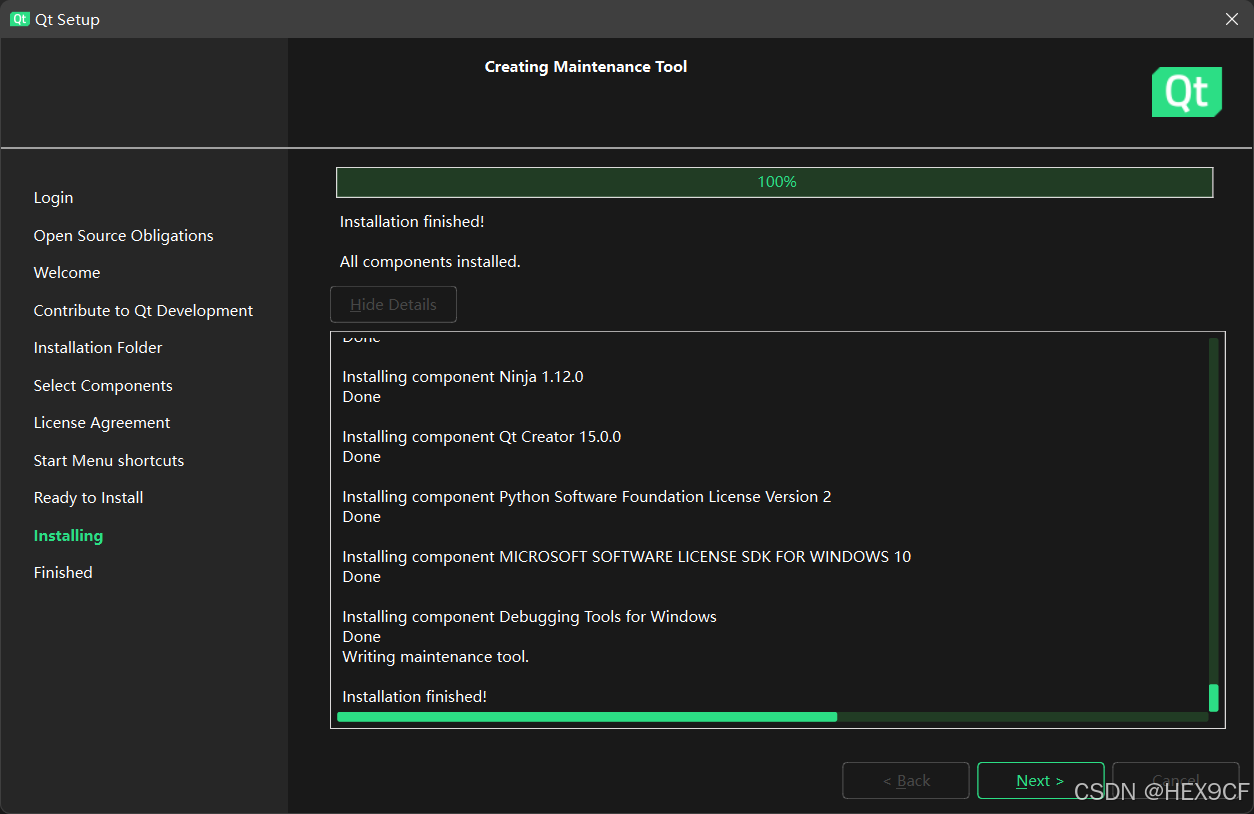
Task: Click the Next button
Action: [x=1040, y=781]
